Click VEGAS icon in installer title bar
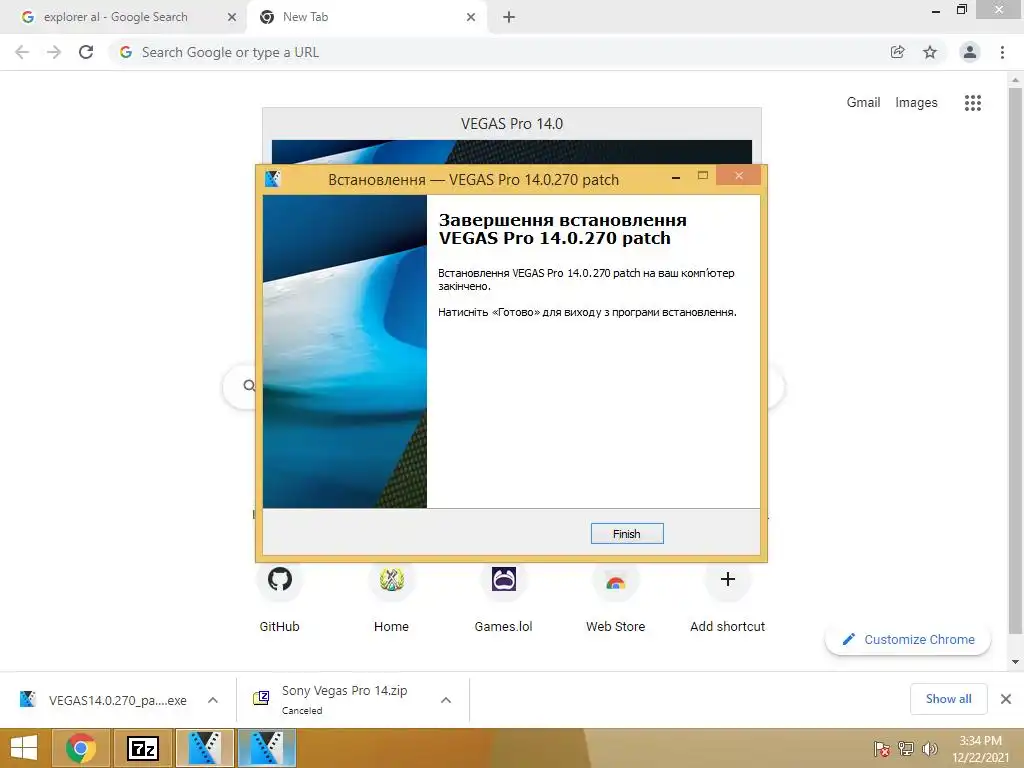1024x768 pixels. [x=273, y=179]
